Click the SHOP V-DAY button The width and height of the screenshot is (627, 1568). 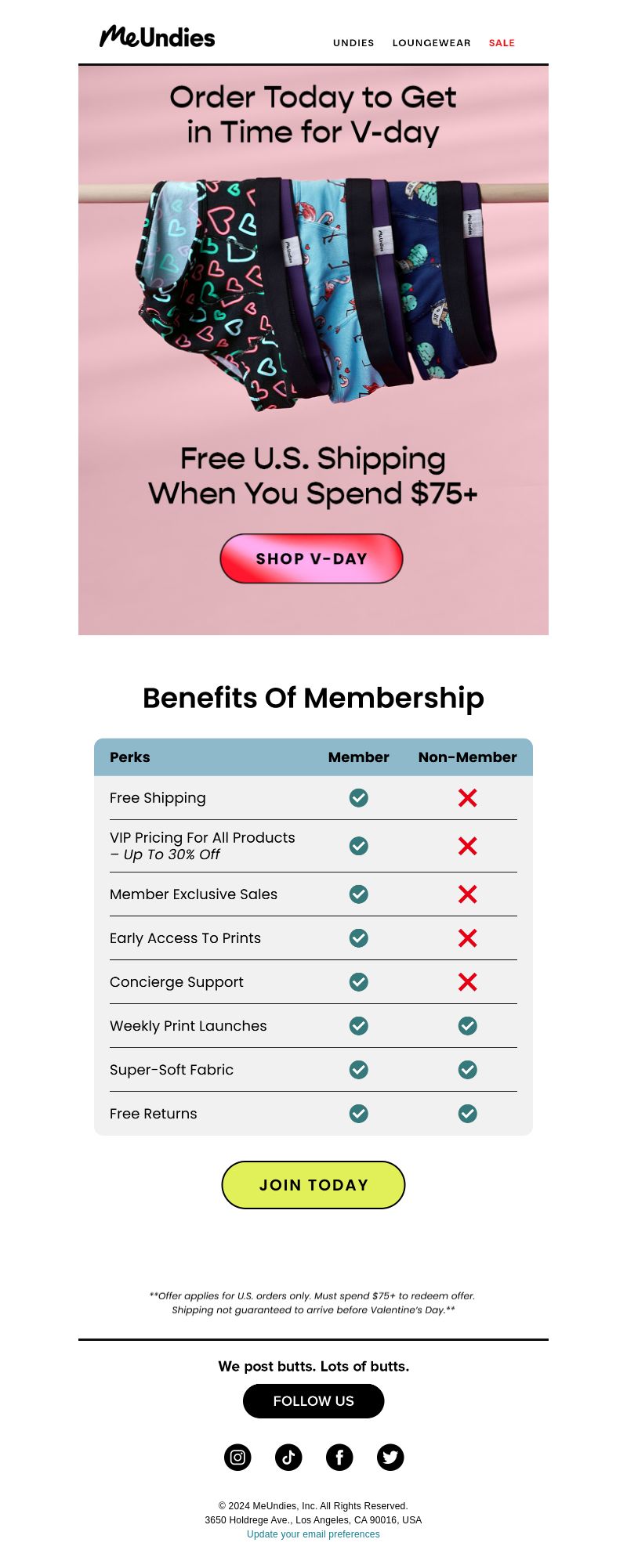(311, 558)
